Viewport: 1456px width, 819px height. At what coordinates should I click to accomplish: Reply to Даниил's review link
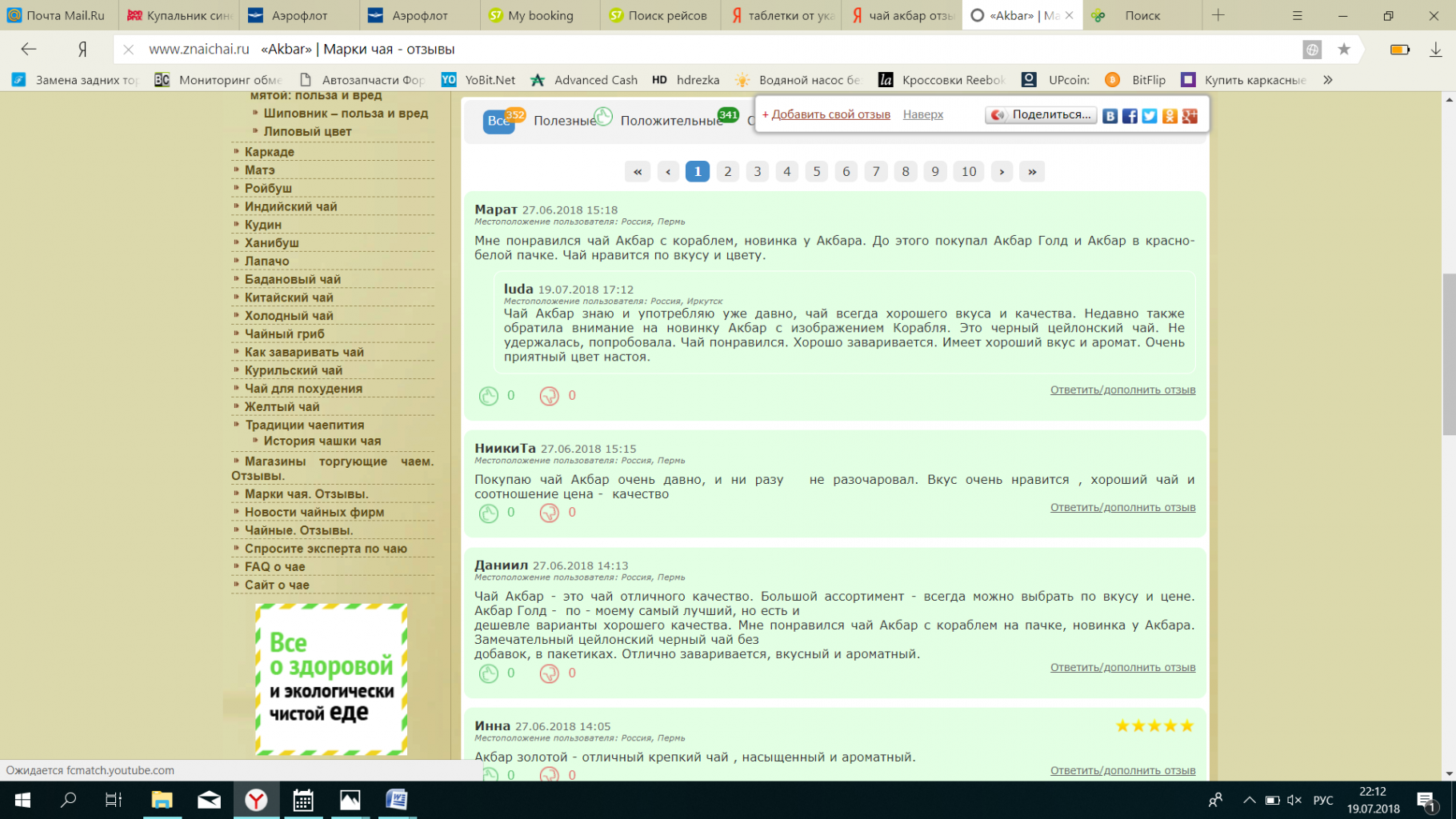(1122, 667)
